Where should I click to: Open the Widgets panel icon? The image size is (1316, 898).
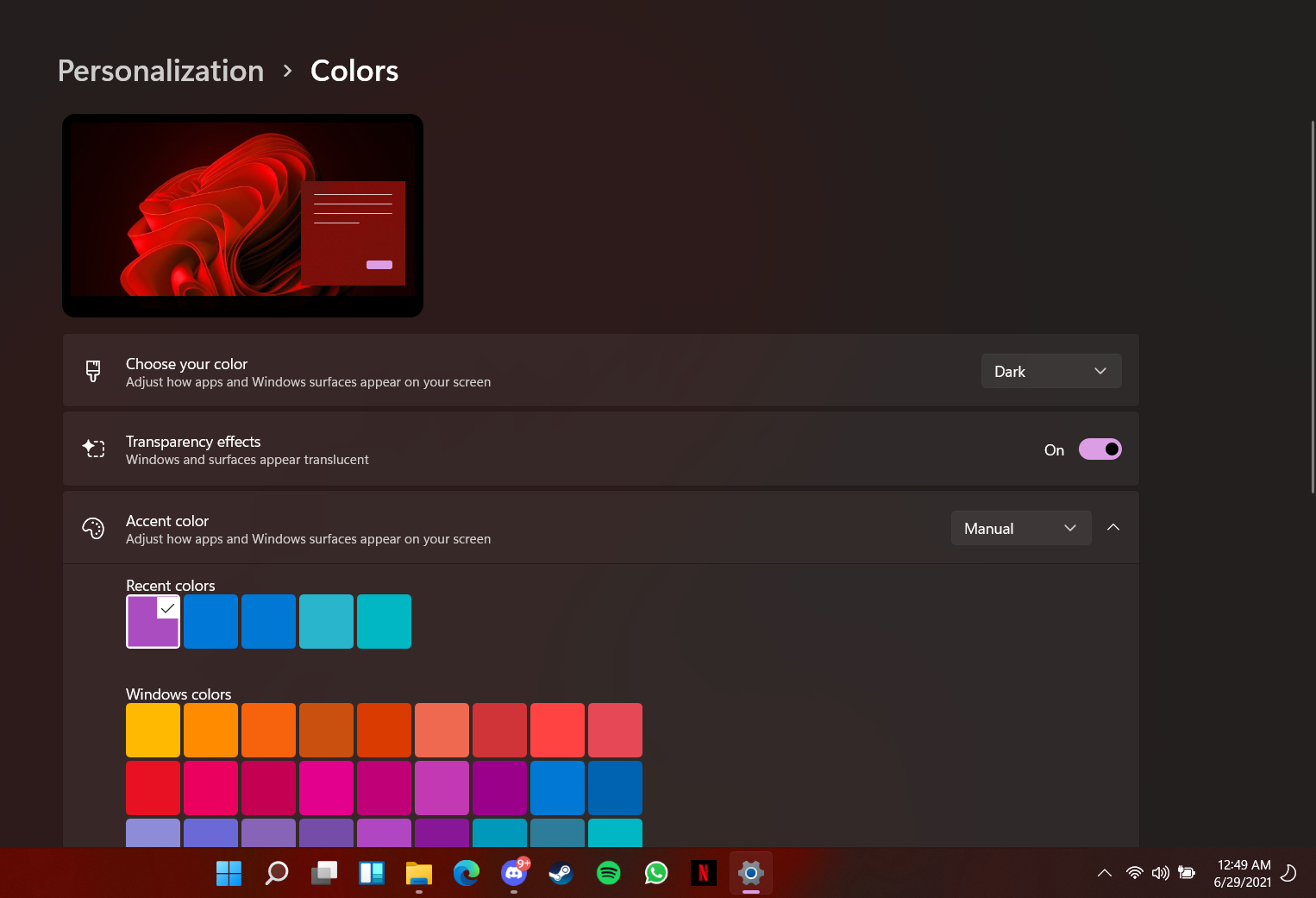[371, 873]
